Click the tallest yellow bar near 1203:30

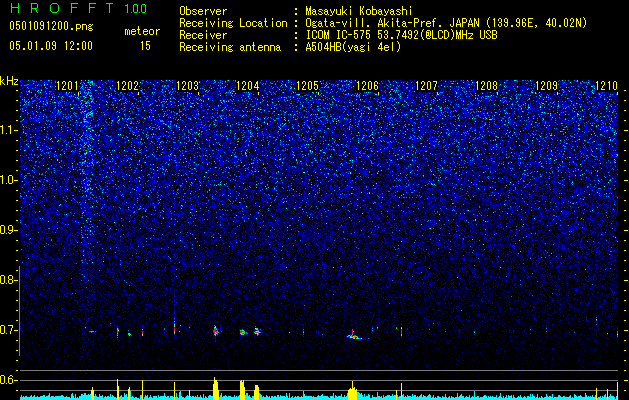tap(215, 388)
